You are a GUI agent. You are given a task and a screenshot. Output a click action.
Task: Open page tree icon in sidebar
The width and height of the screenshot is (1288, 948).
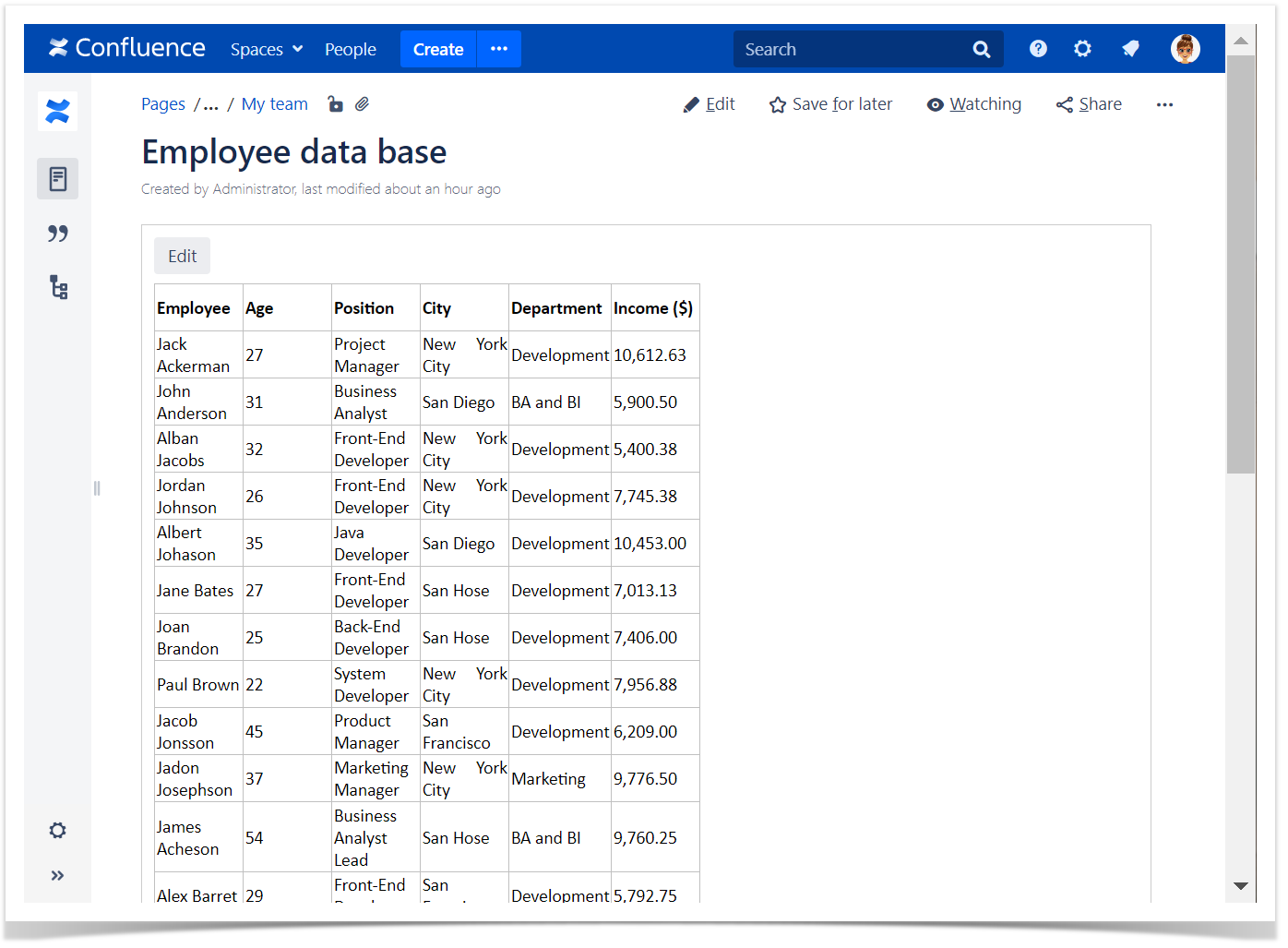[58, 288]
